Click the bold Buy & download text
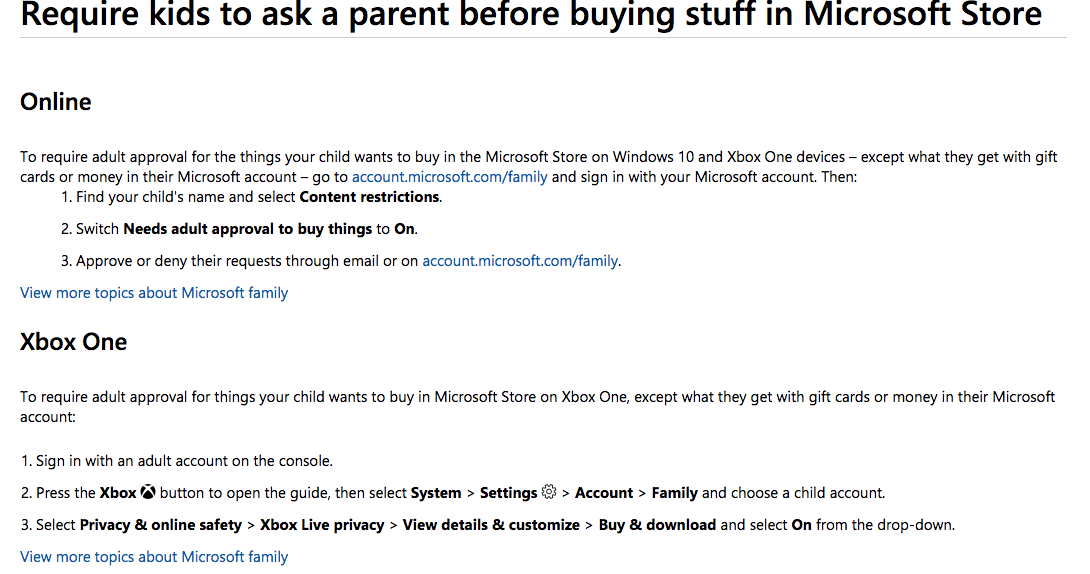Screen dimensions: 1090x574 [657, 525]
